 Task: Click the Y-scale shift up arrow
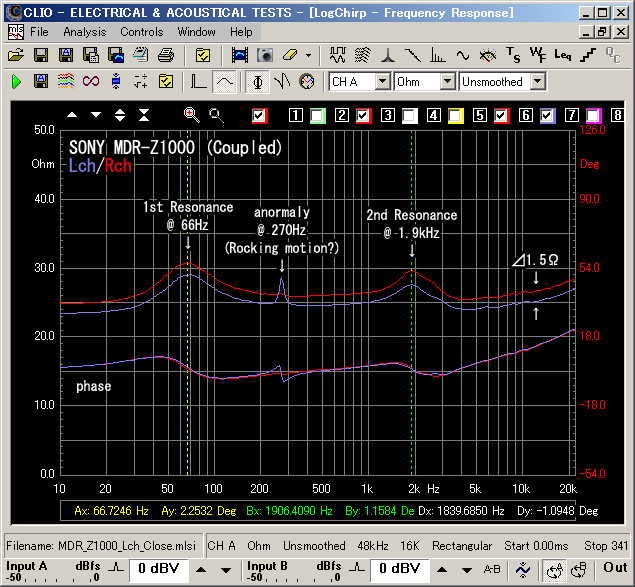pos(72,115)
